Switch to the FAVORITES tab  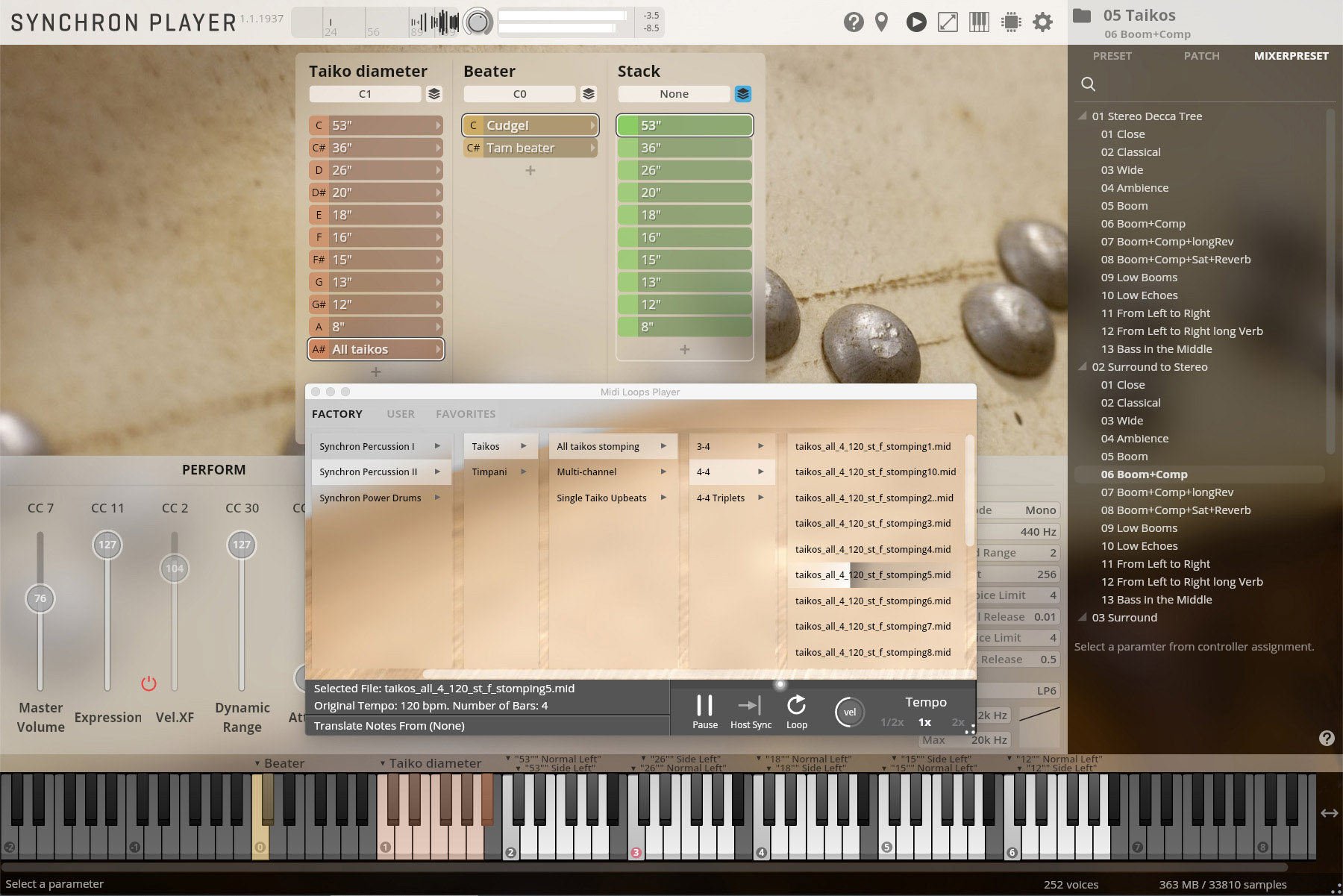click(465, 413)
